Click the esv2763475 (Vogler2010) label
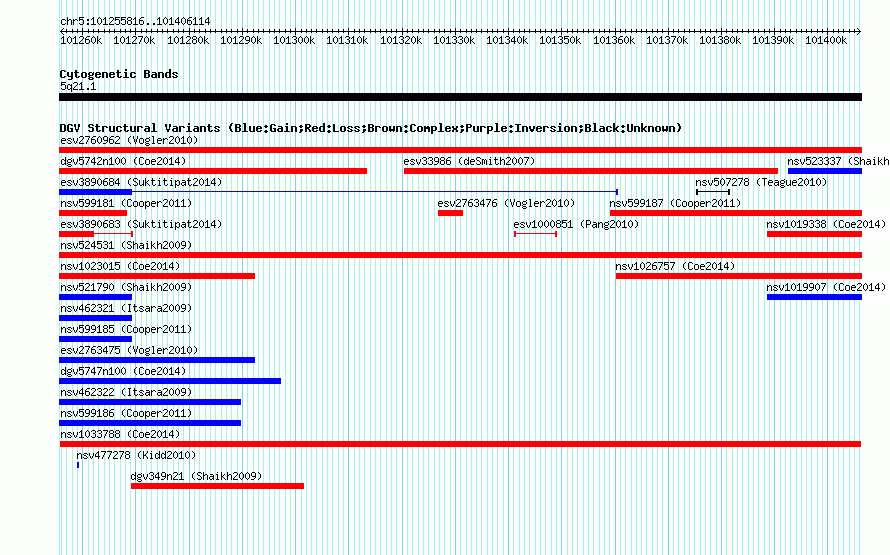This screenshot has width=890, height=555. click(129, 350)
